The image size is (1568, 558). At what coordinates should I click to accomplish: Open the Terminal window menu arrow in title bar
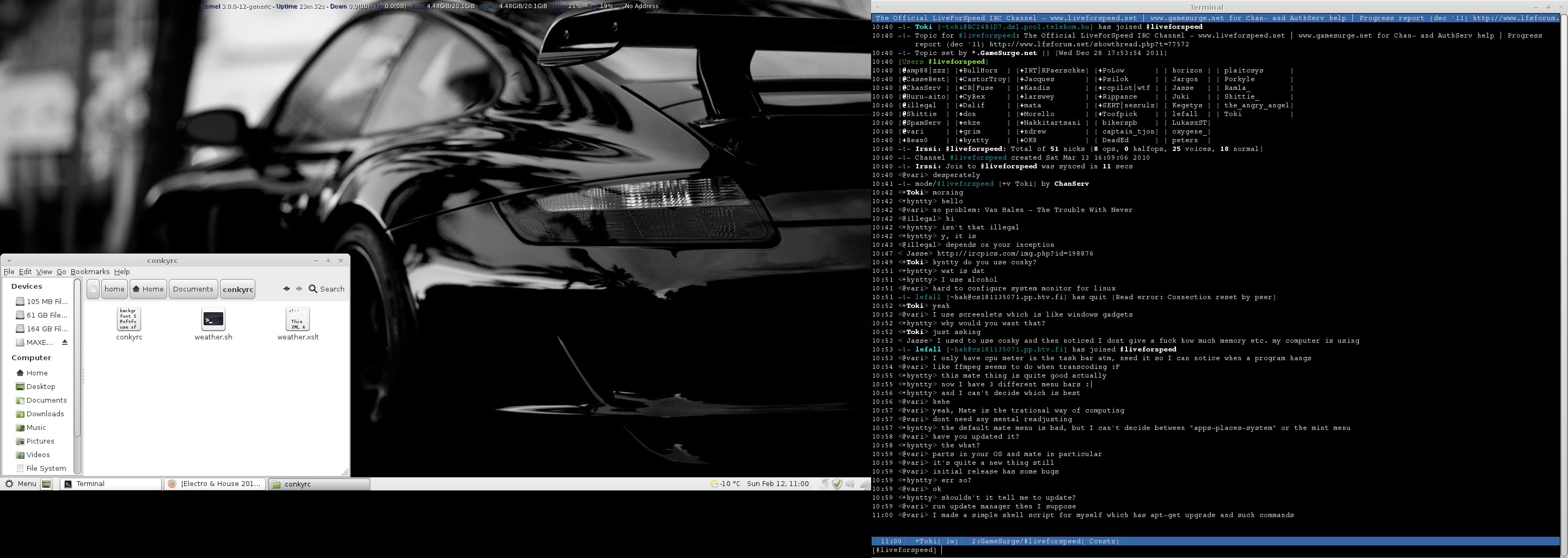[x=877, y=7]
